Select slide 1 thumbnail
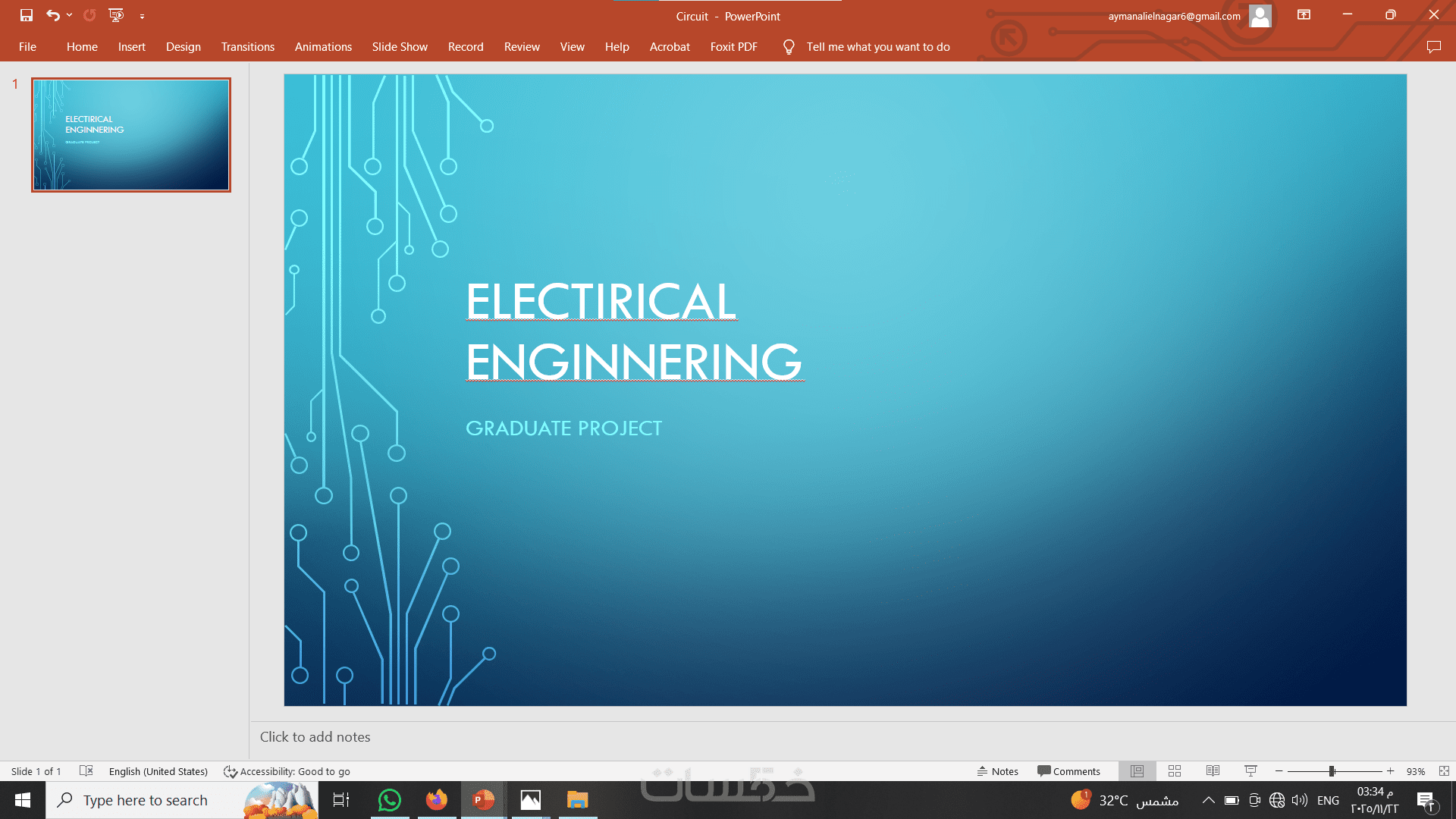 [131, 135]
